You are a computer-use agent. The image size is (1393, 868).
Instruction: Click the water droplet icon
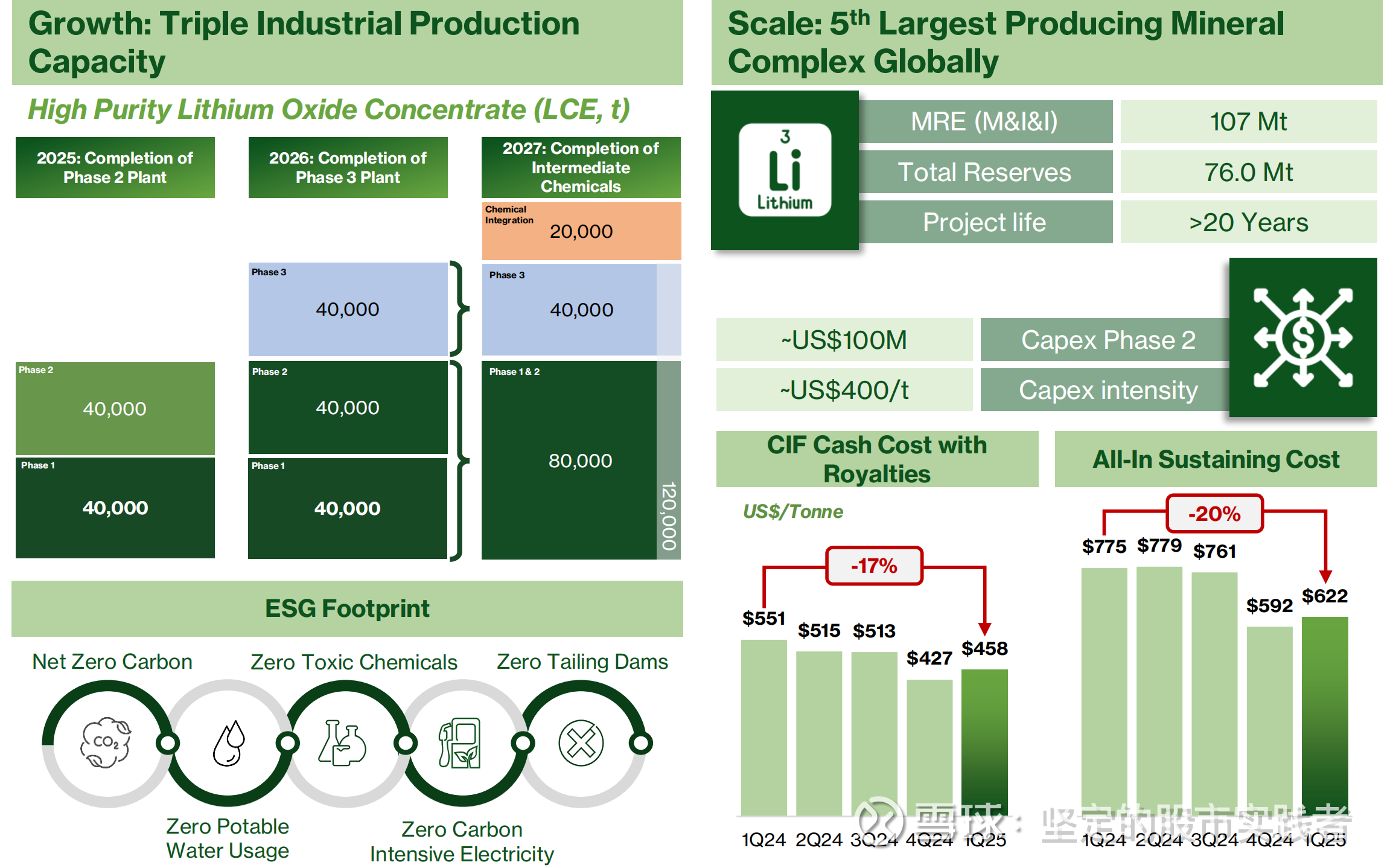[x=229, y=743]
